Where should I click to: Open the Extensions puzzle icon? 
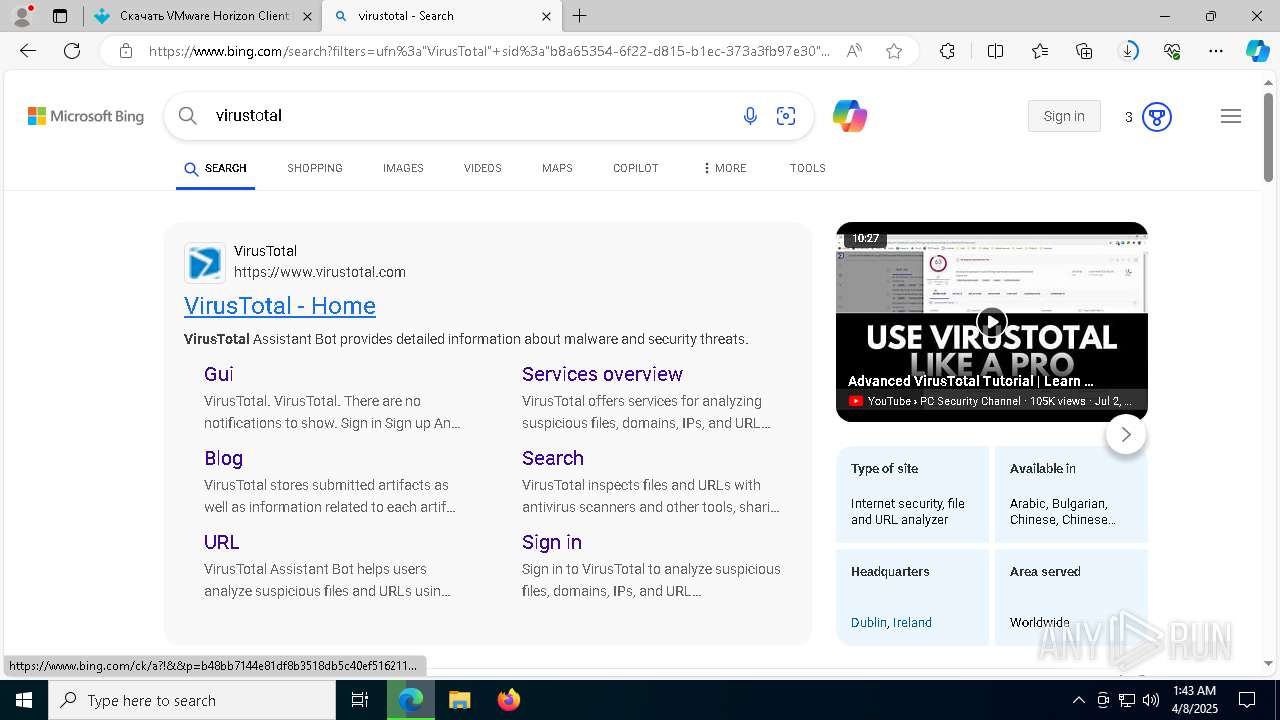coord(947,51)
